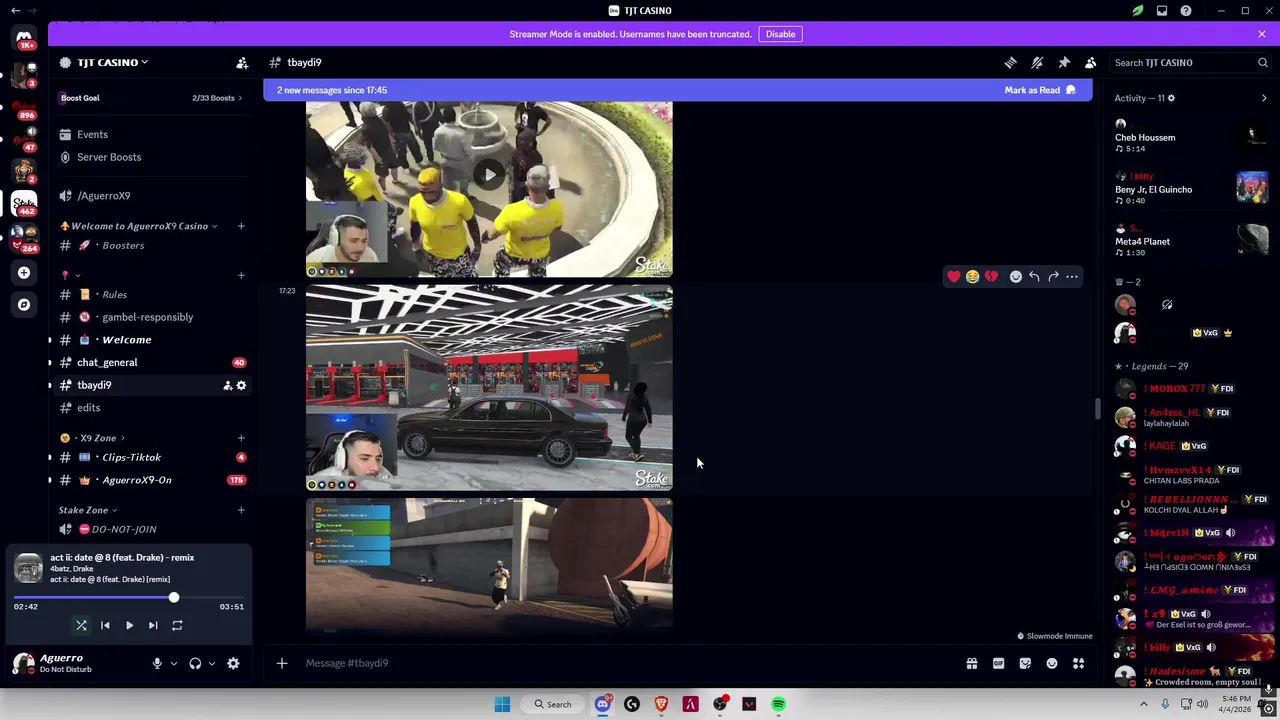Forward the hovered message

coord(1053,276)
